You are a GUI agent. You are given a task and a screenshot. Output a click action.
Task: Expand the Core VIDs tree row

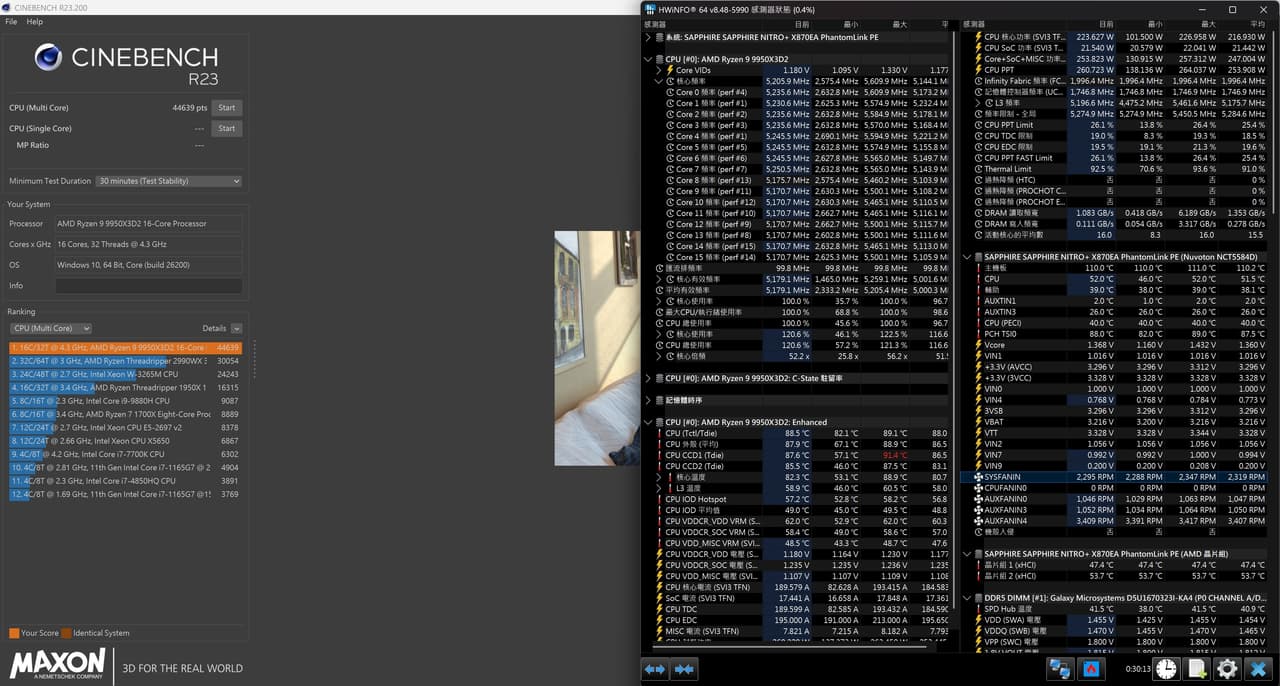pos(659,70)
